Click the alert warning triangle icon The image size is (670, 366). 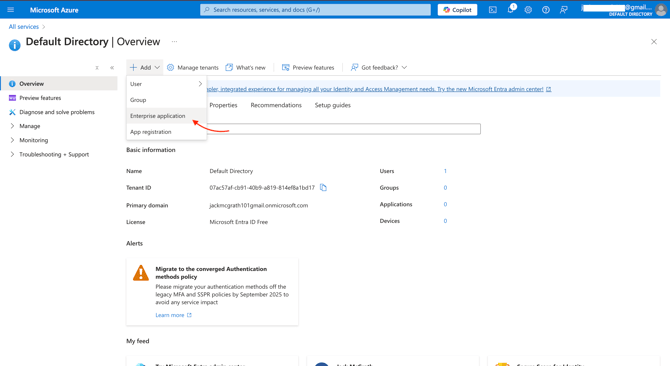[x=141, y=273]
